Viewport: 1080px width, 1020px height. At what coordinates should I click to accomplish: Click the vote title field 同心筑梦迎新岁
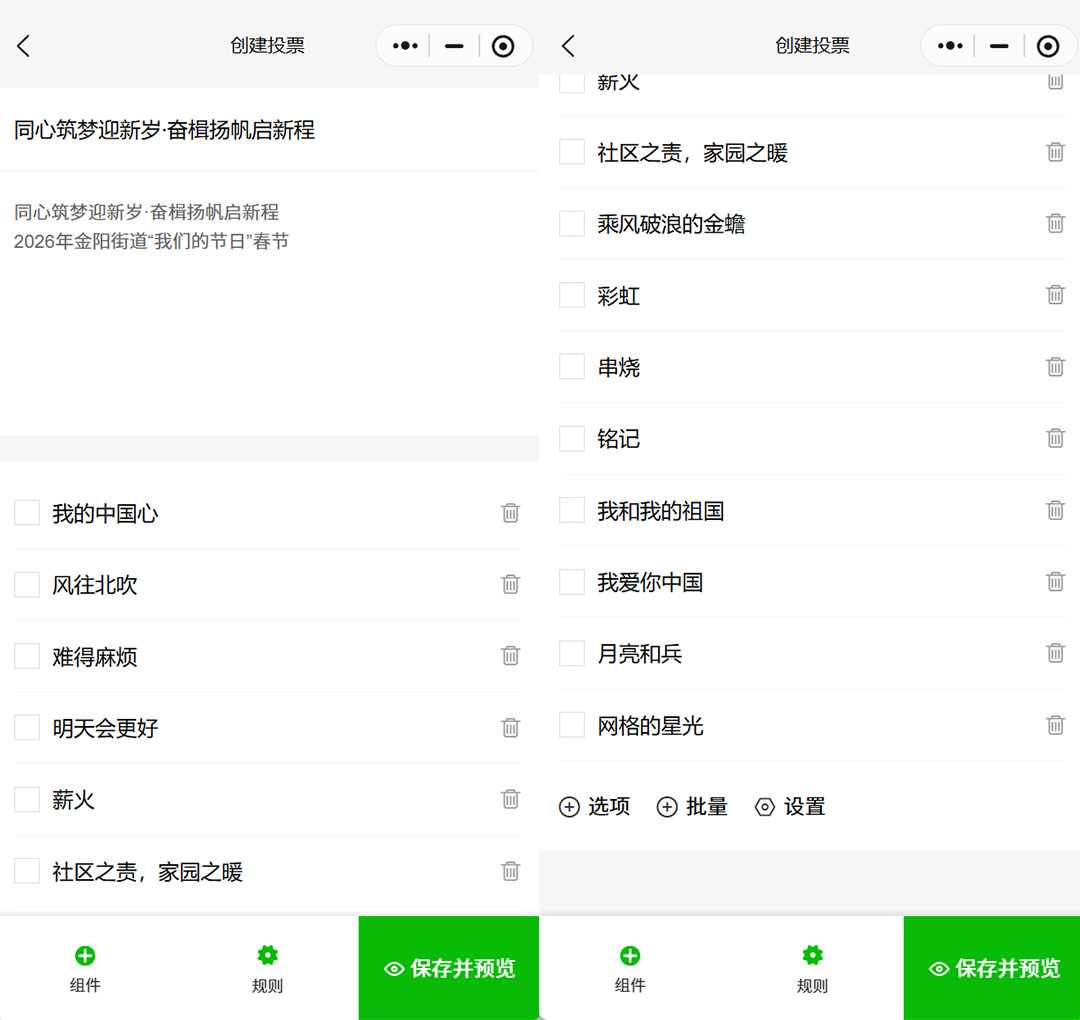(165, 130)
